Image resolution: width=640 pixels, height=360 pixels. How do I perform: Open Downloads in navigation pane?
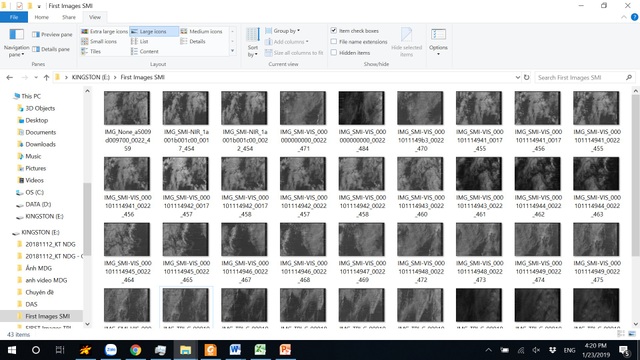click(40, 144)
